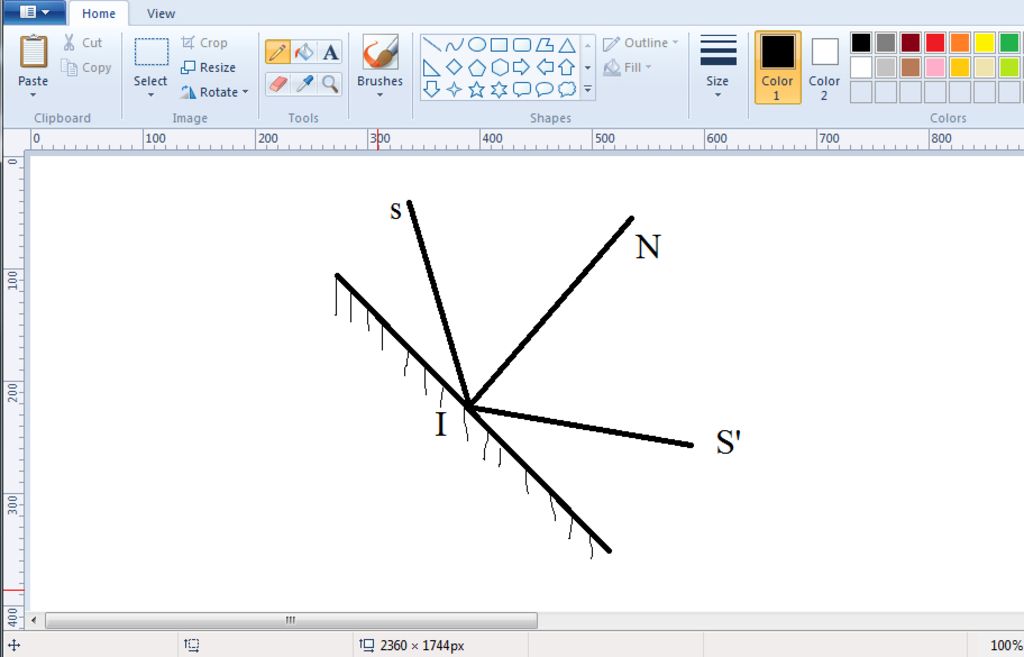Click the horizontal scrollbar thumb
1024x657 pixels.
[291, 620]
